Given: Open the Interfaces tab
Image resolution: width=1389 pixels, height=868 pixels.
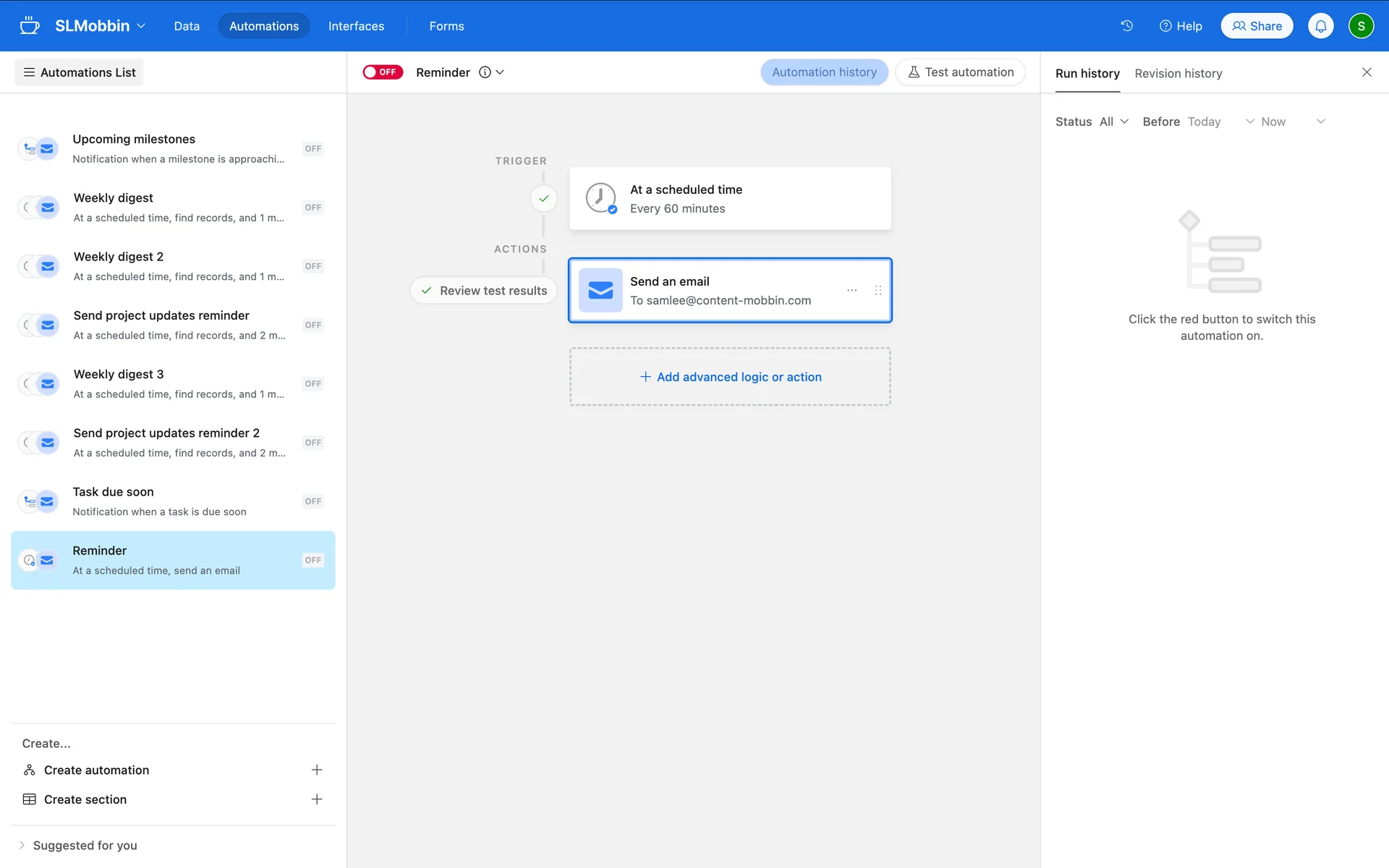Looking at the screenshot, I should click(356, 26).
